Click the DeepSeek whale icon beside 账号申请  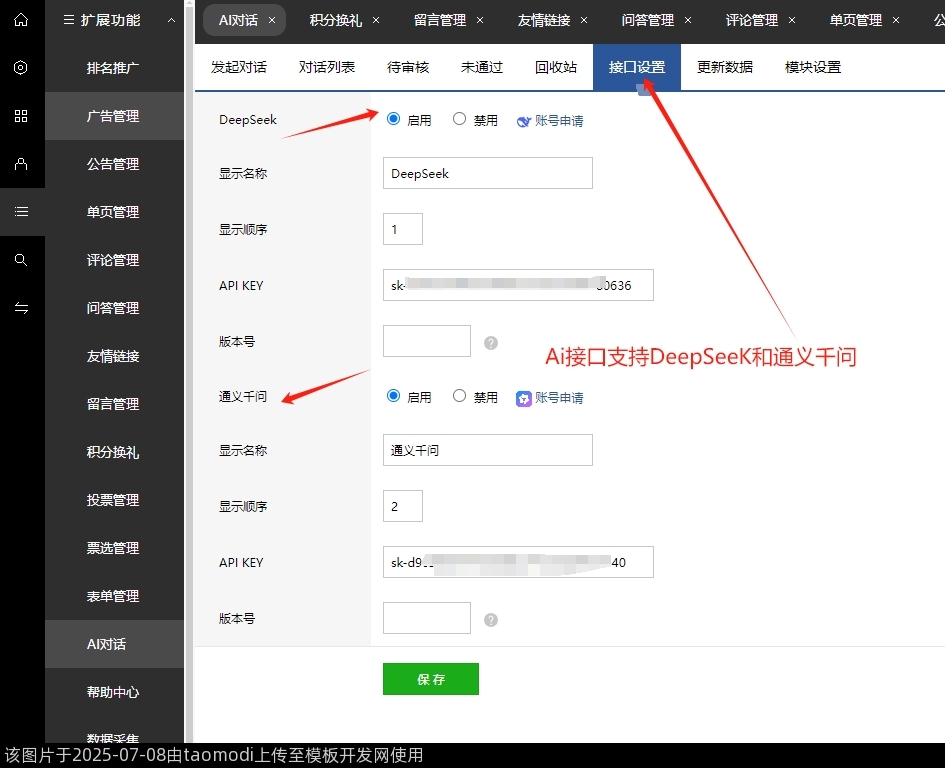pos(523,119)
